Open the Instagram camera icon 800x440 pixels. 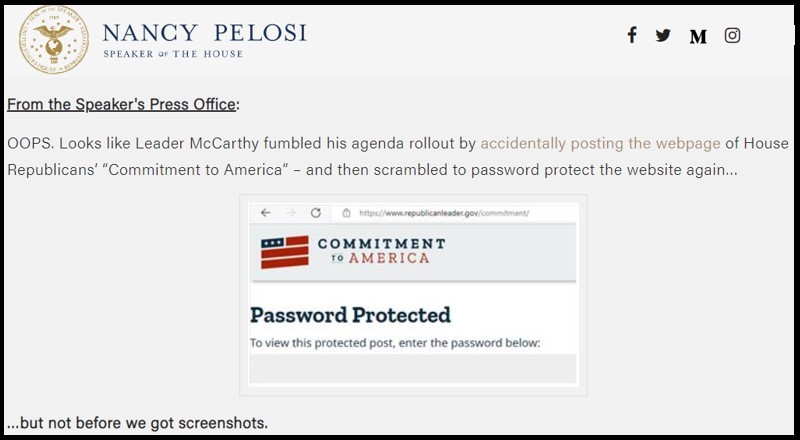733,36
